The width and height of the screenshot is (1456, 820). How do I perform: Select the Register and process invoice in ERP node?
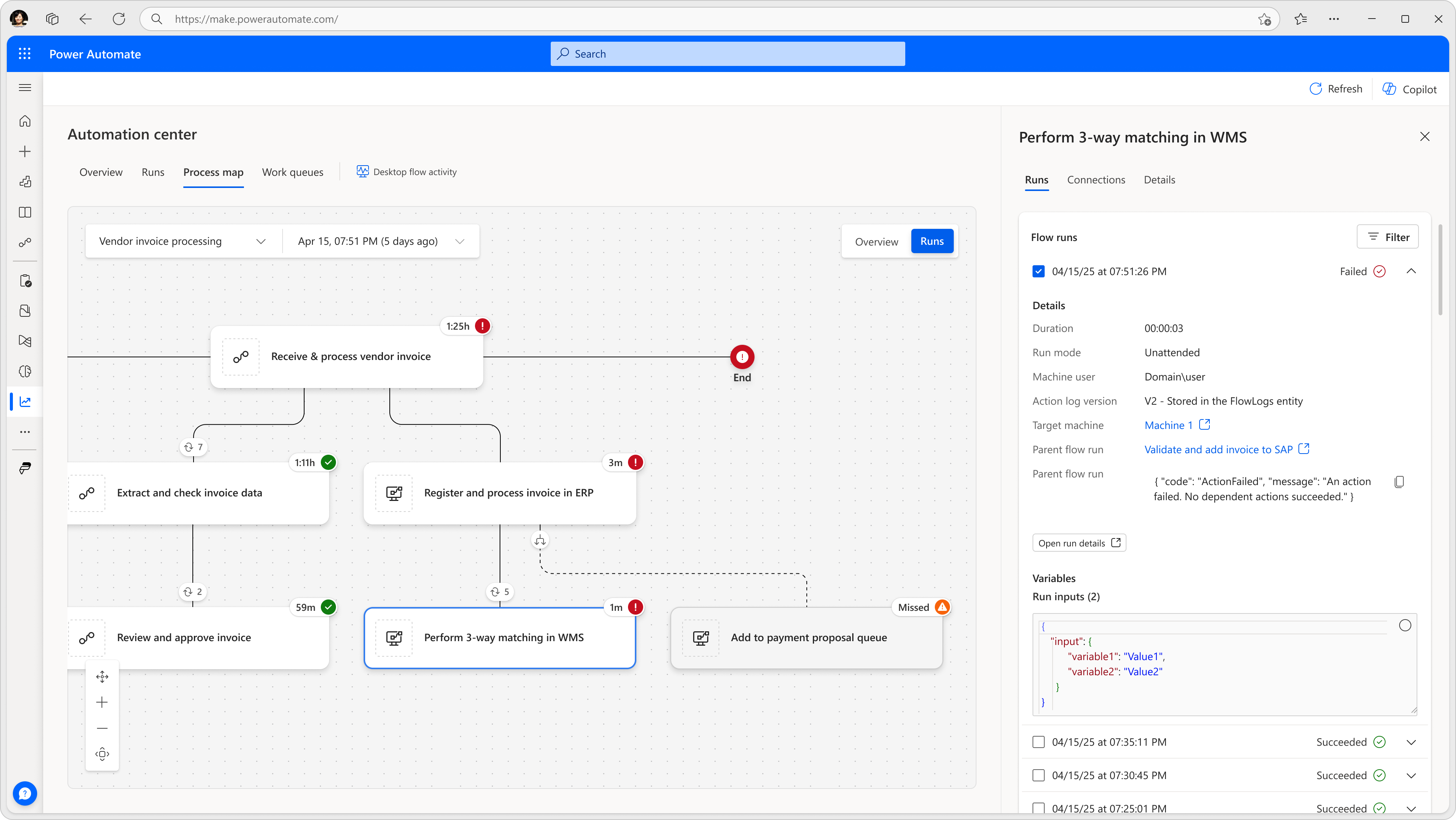[500, 493]
